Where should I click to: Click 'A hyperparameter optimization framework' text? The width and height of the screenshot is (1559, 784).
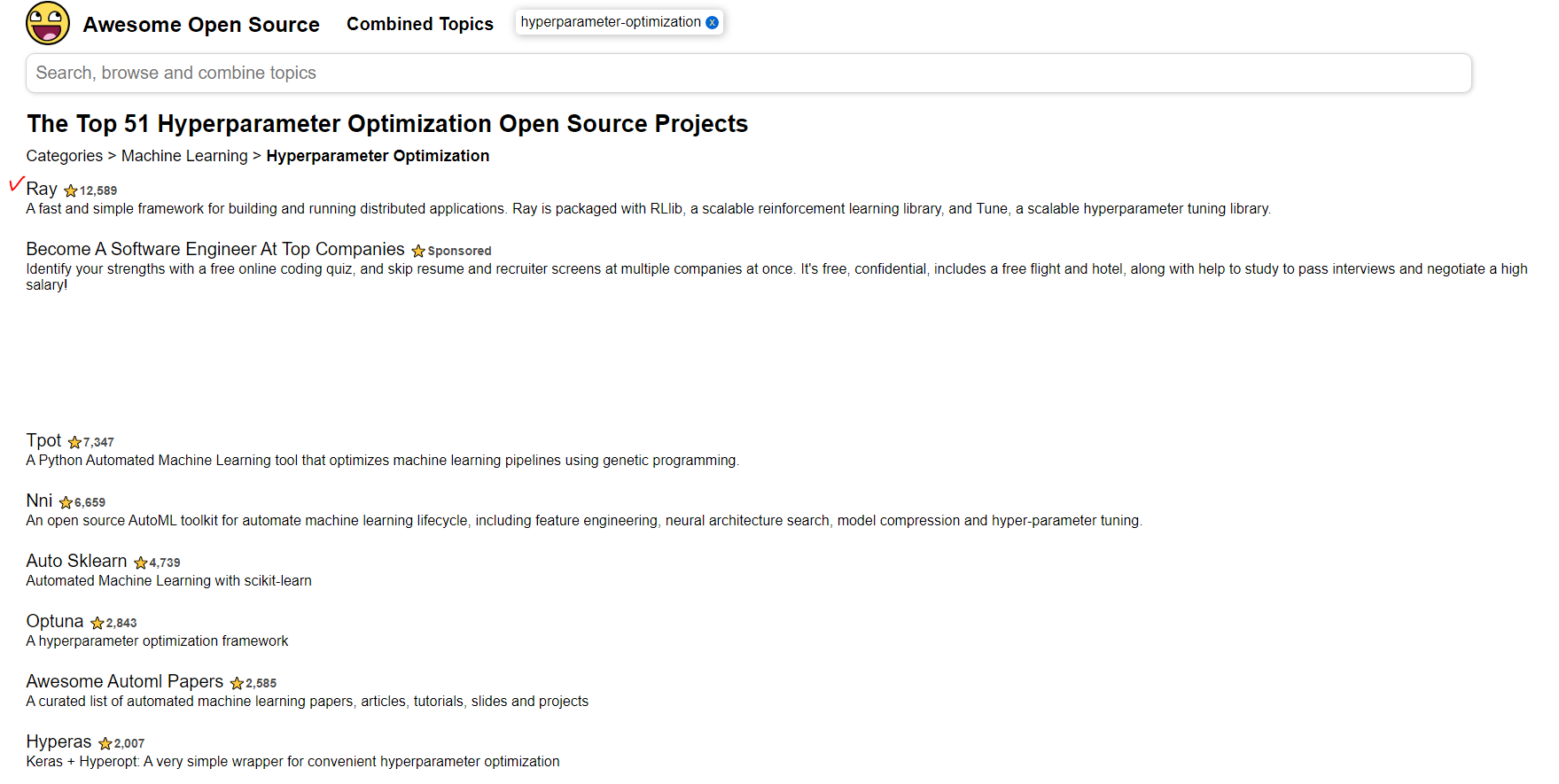click(x=157, y=641)
